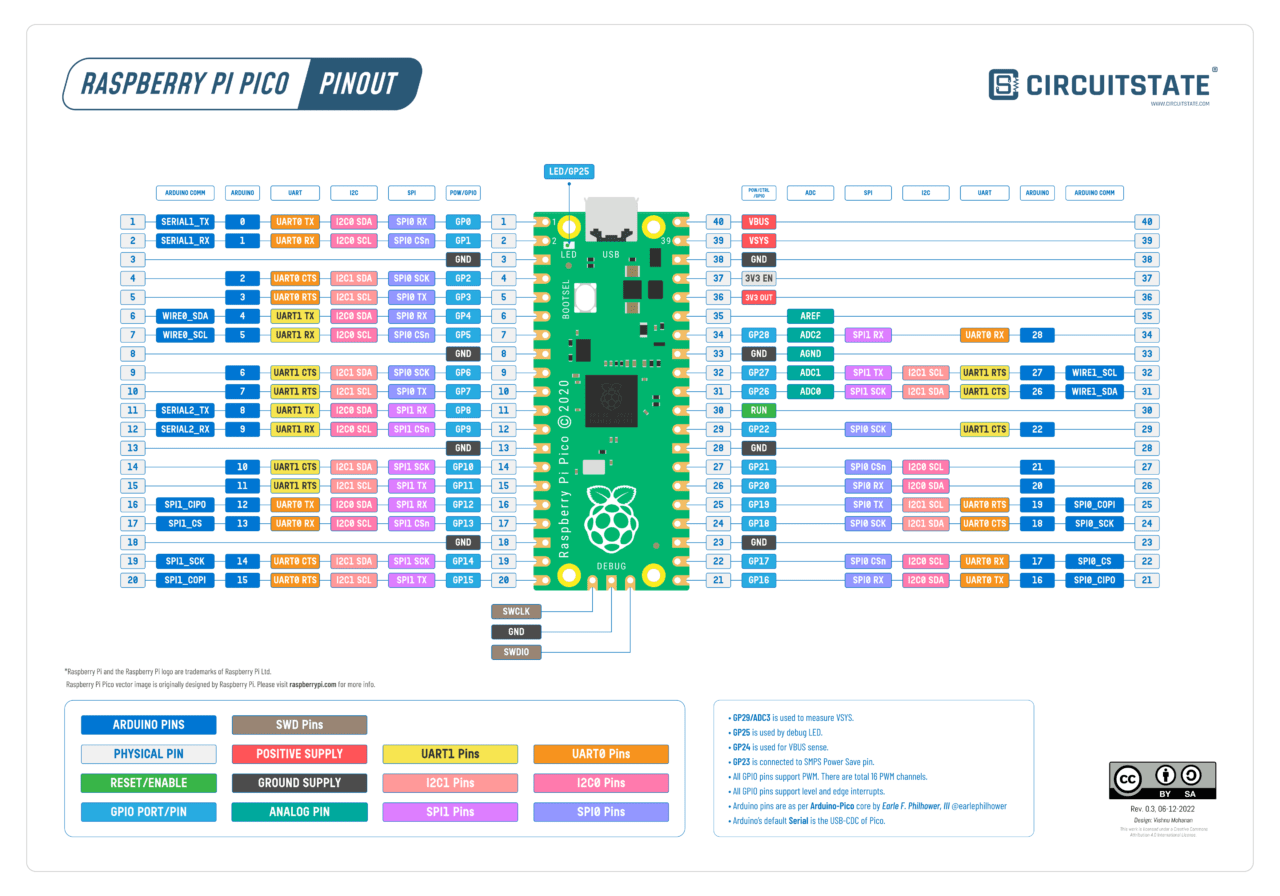1280x896 pixels.
Task: Select the SPI0_COPI label
Action: pyautogui.click(x=1095, y=504)
